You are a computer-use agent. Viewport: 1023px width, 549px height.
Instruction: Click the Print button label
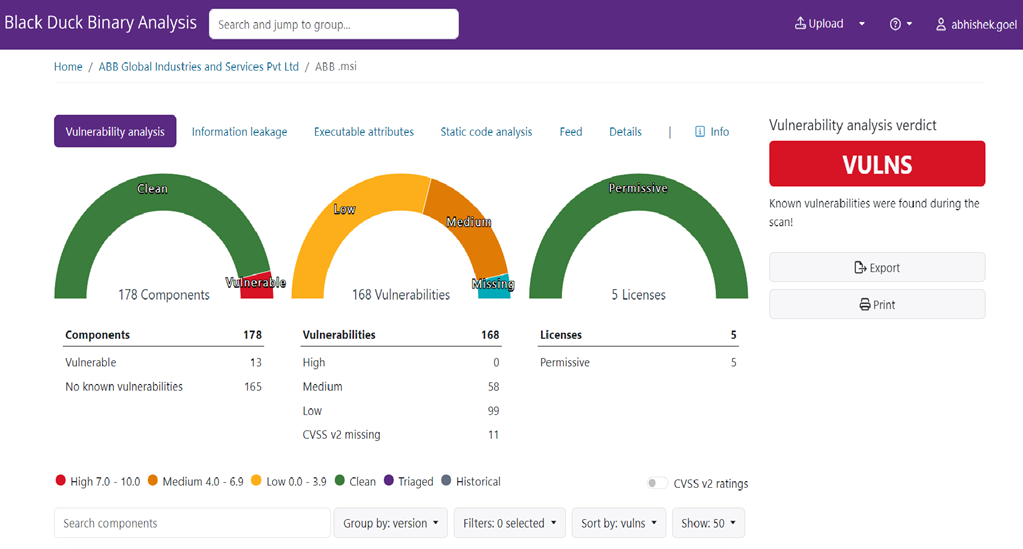click(884, 305)
